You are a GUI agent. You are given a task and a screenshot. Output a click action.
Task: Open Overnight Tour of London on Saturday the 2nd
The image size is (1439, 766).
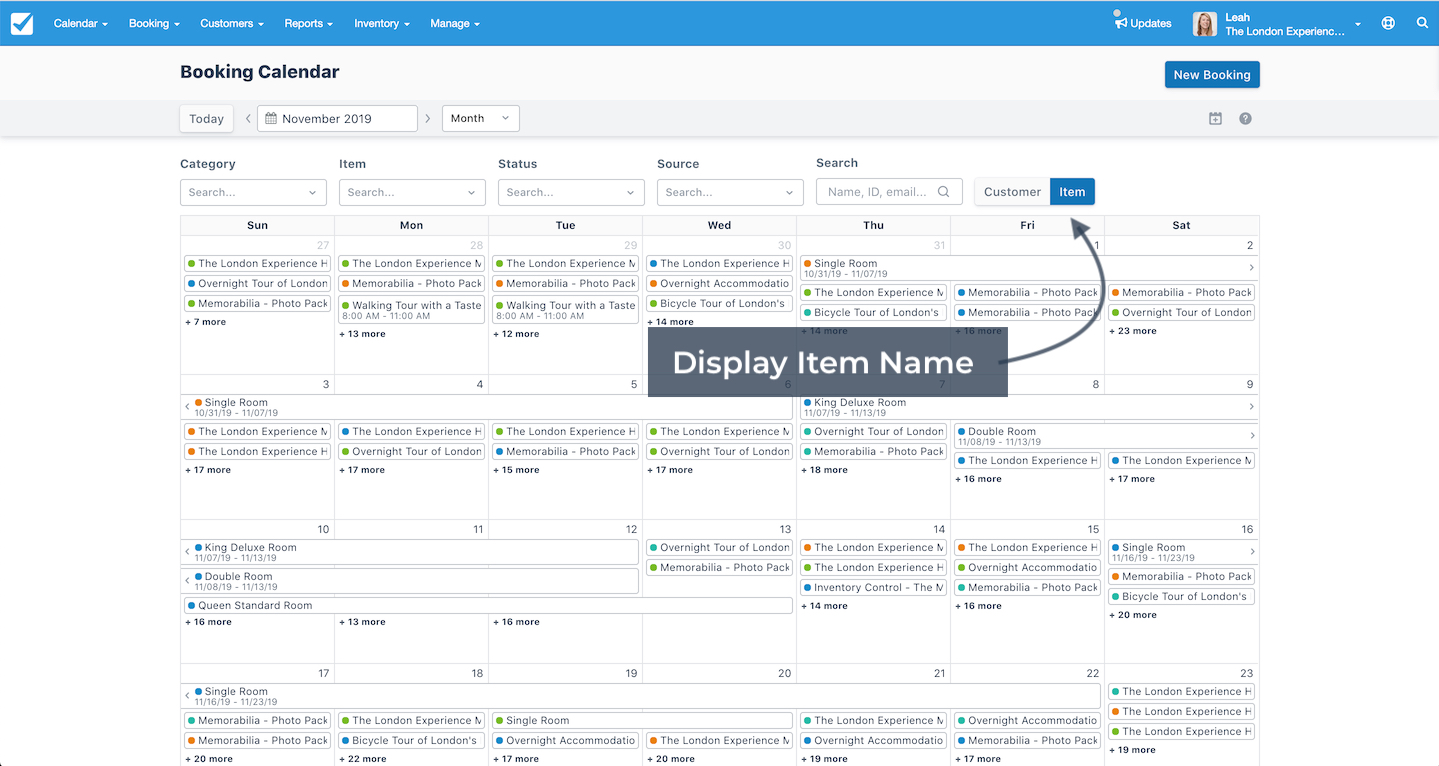1181,312
